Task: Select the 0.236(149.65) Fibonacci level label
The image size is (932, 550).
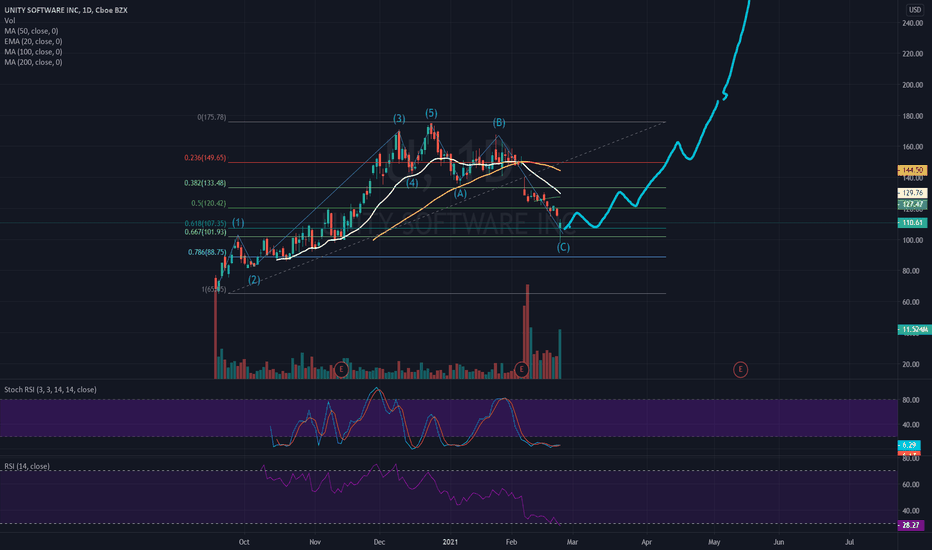Action: click(x=205, y=158)
